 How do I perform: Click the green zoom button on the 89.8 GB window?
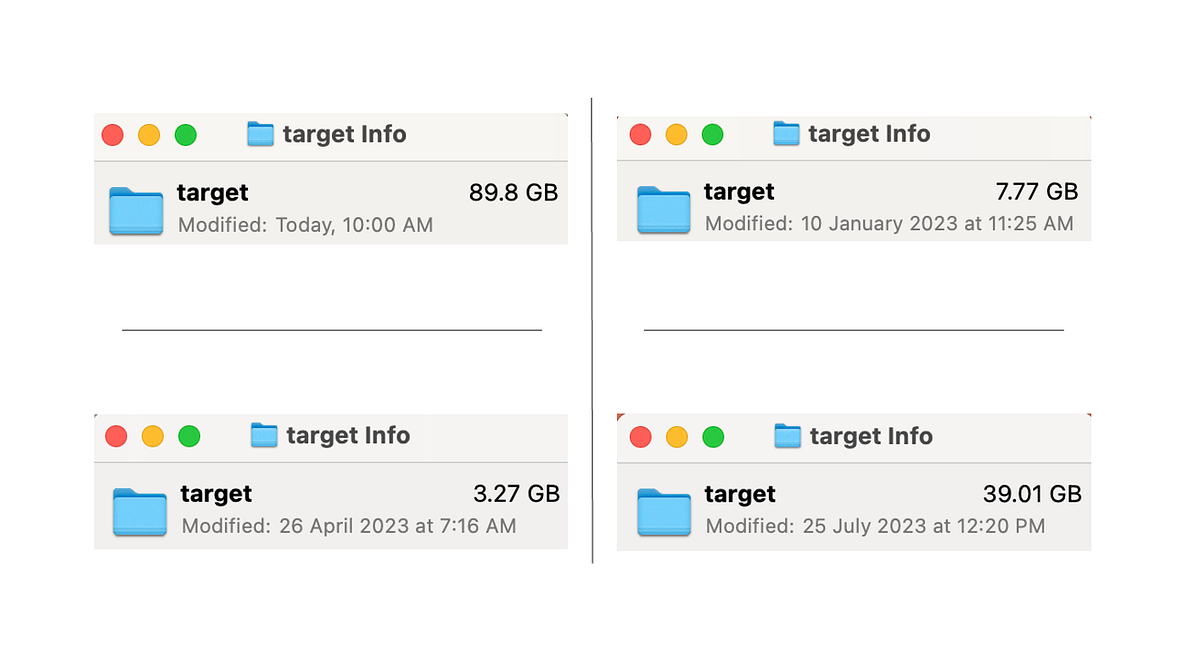[185, 134]
